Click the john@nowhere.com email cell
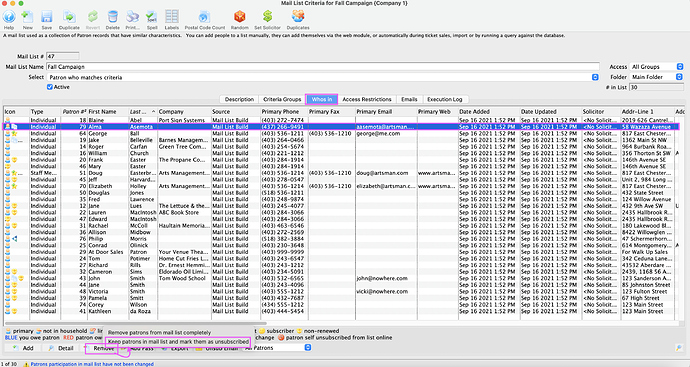The width and height of the screenshot is (690, 367). [x=382, y=278]
